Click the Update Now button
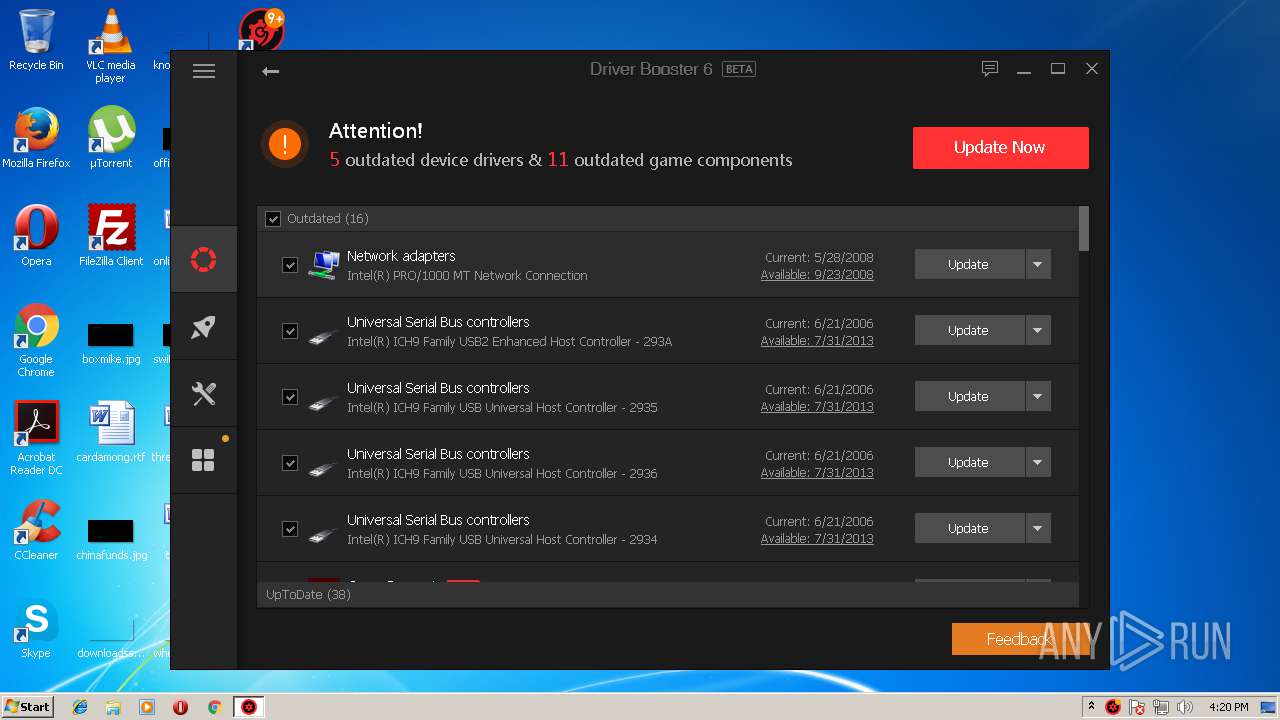The height and width of the screenshot is (720, 1280). tap(1000, 147)
